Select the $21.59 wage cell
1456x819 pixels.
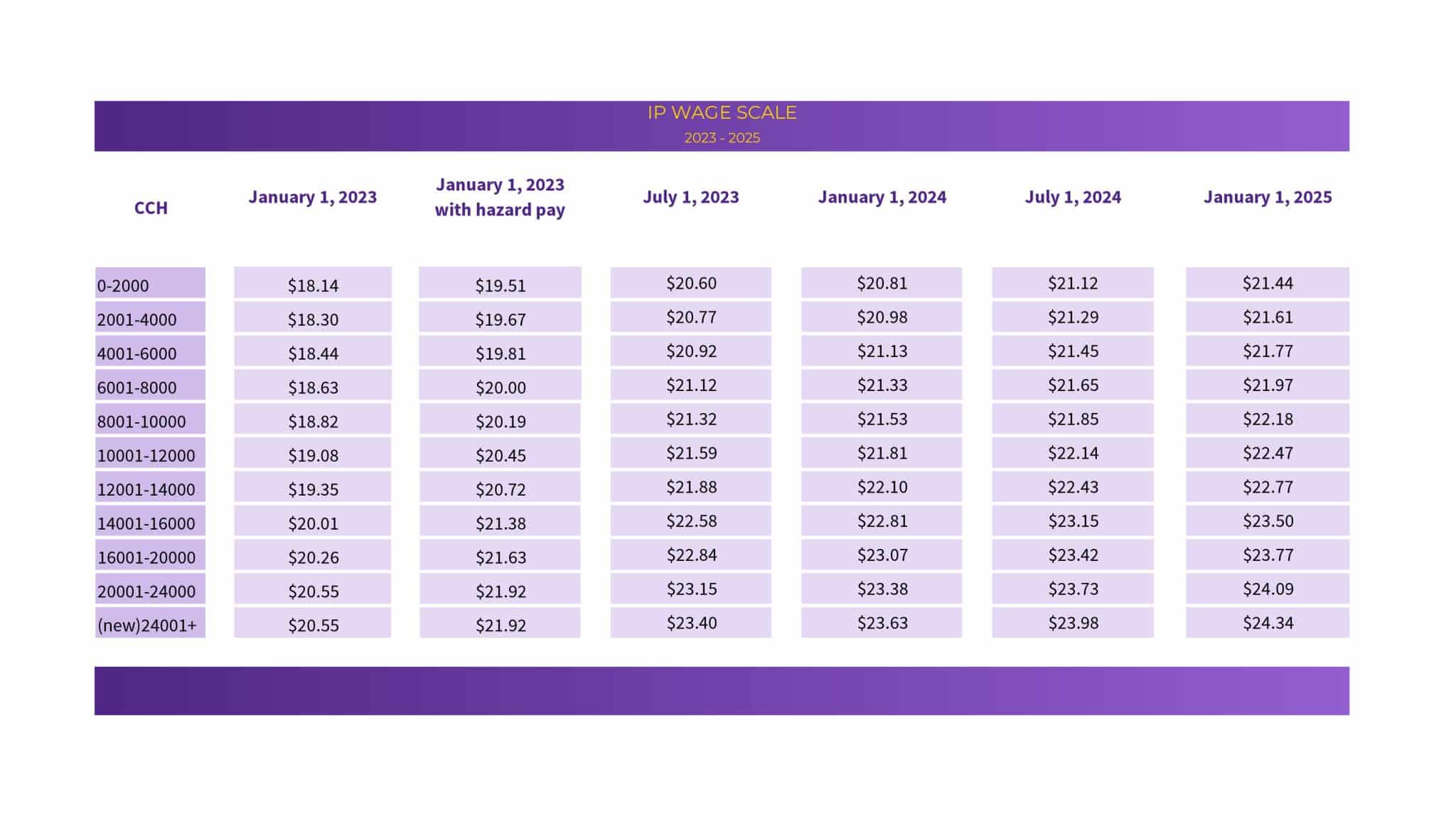coord(691,453)
